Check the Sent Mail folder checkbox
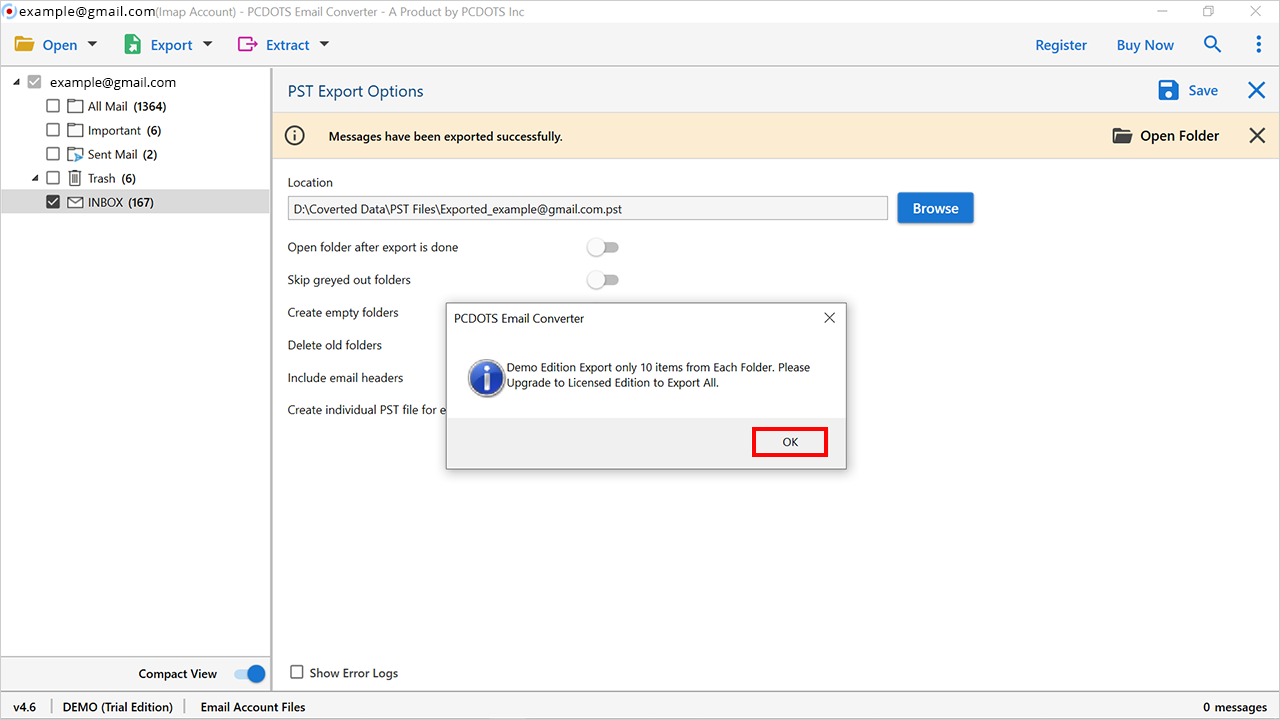The width and height of the screenshot is (1280, 720). (x=53, y=154)
